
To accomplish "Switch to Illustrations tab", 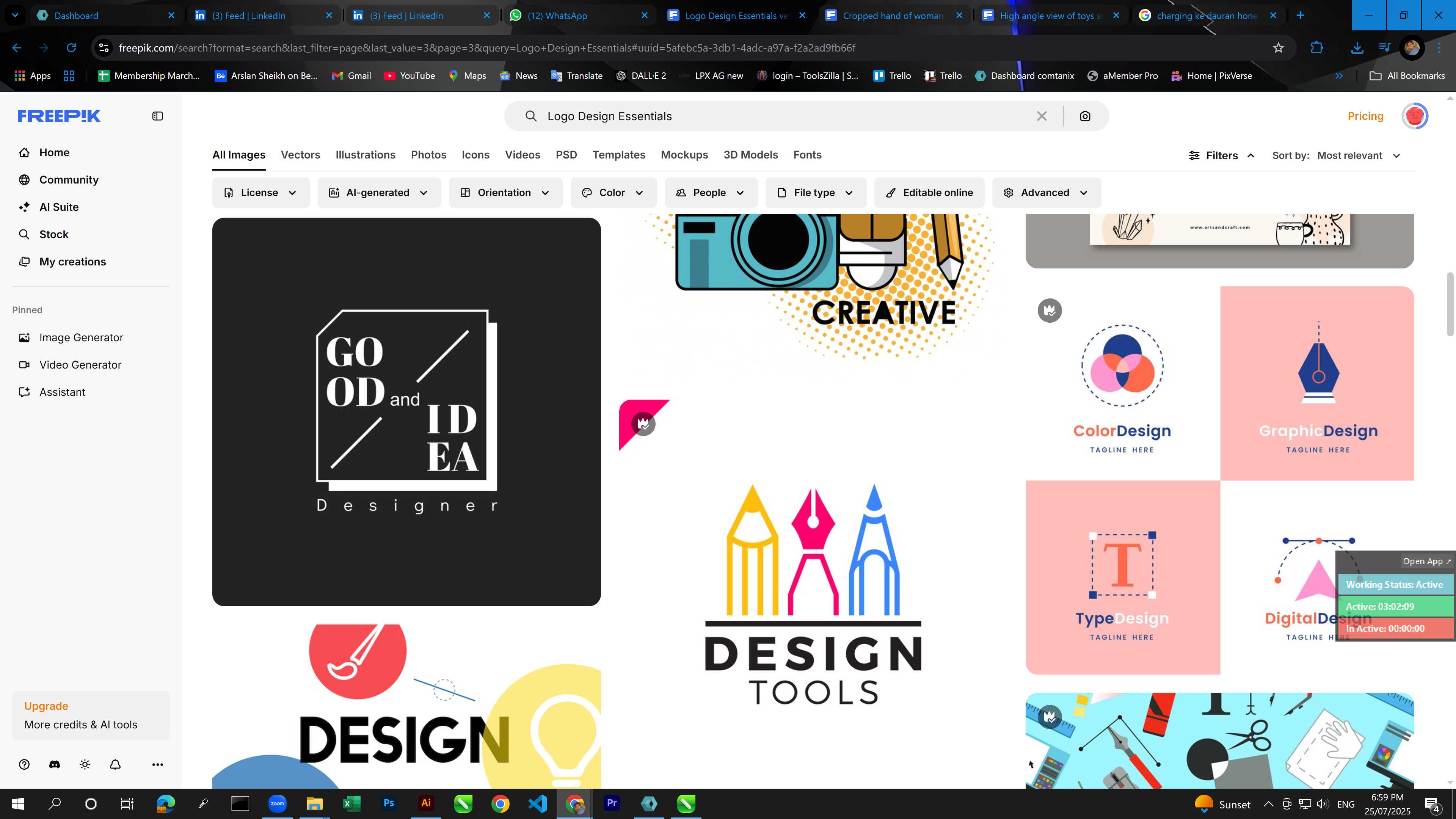I will pyautogui.click(x=365, y=155).
